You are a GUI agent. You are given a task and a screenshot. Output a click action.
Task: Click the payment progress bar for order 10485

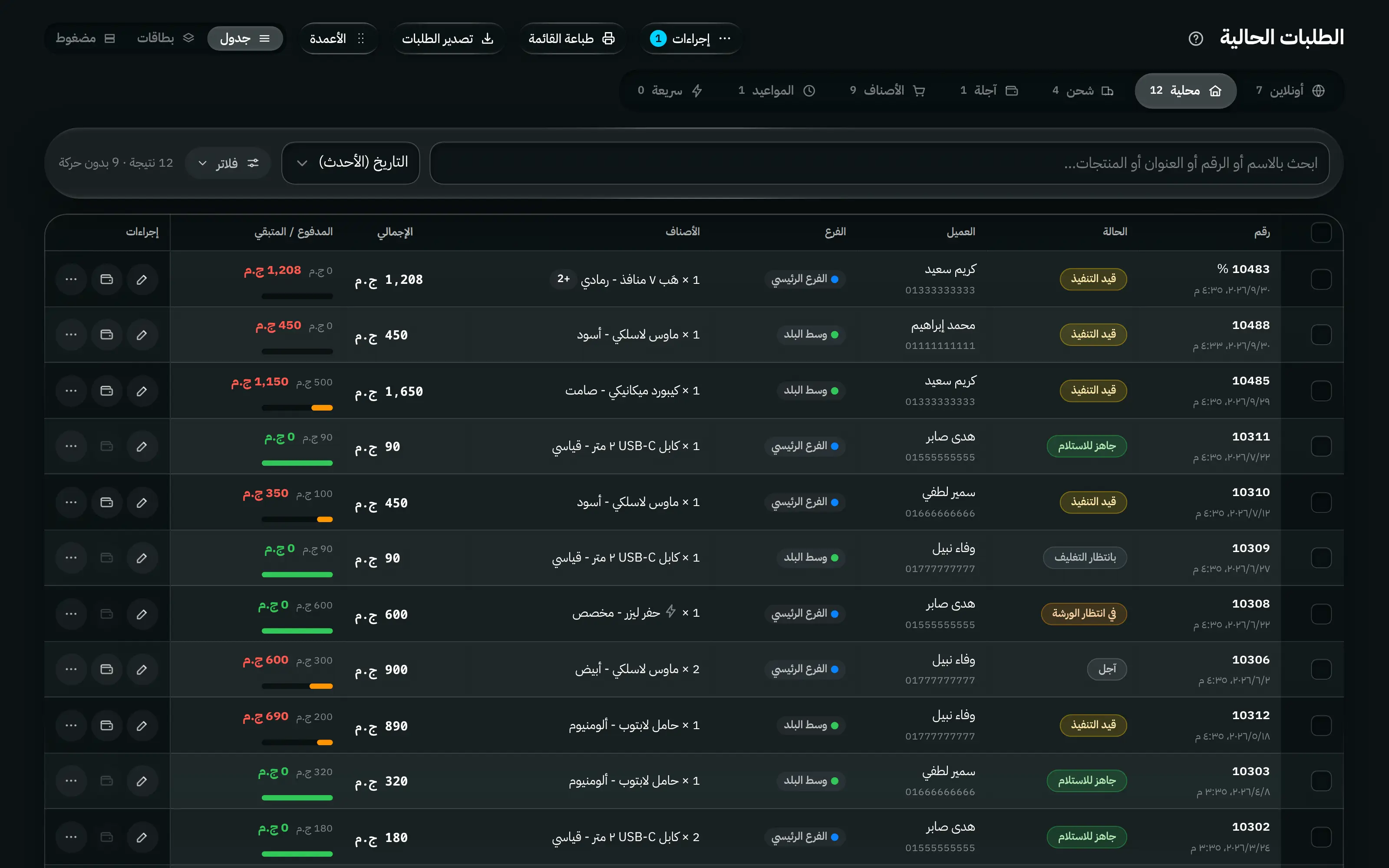pyautogui.click(x=297, y=408)
